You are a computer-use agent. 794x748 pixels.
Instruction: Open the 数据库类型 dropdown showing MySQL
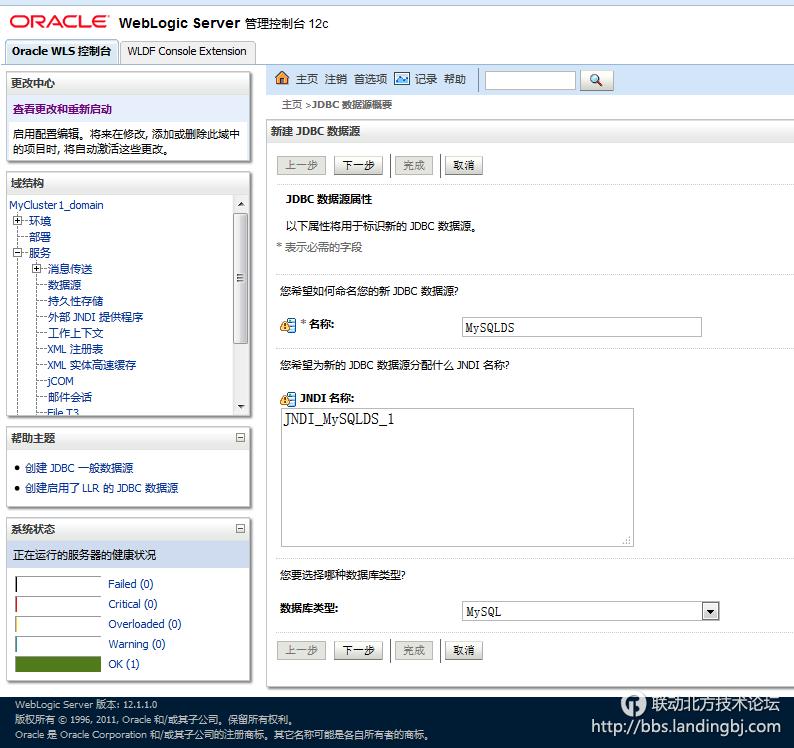click(x=710, y=611)
